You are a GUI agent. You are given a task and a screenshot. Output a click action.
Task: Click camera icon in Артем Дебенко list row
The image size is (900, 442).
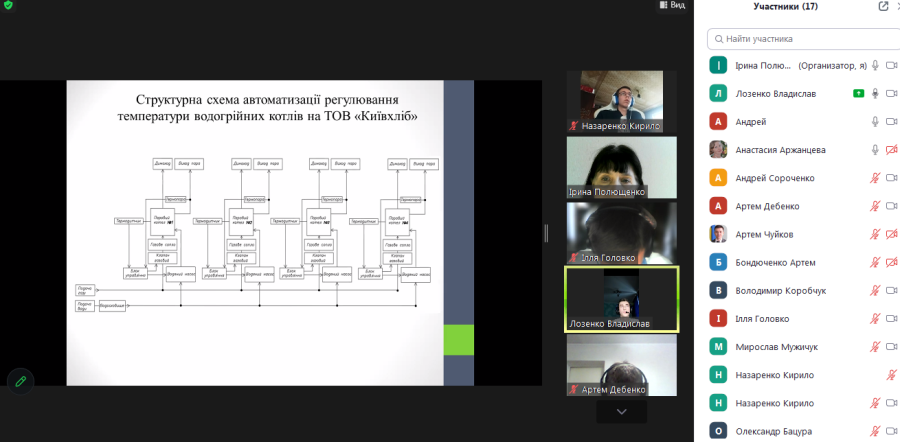pos(891,206)
